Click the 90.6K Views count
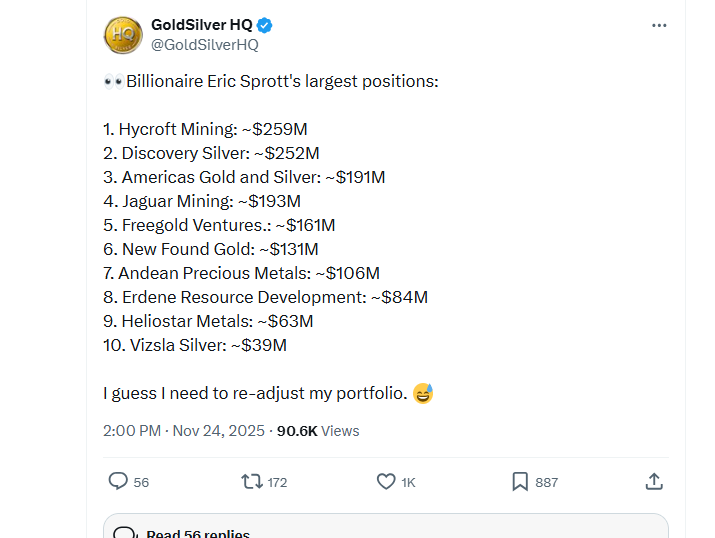Screen dimensions: 715x538 point(318,431)
